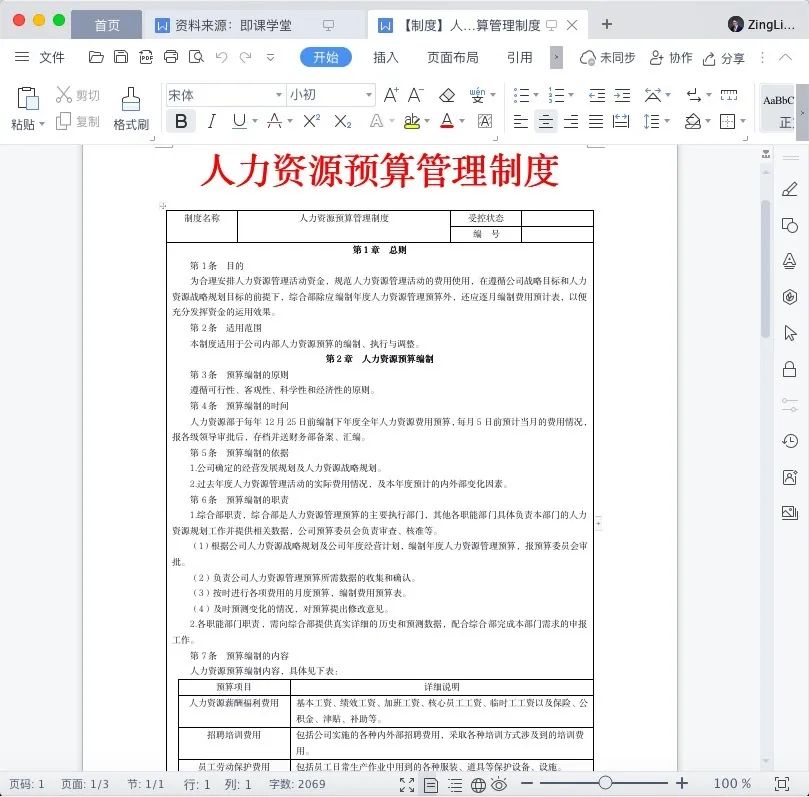Open selection arrow in right sidebar
The image size is (809, 797).
(789, 333)
